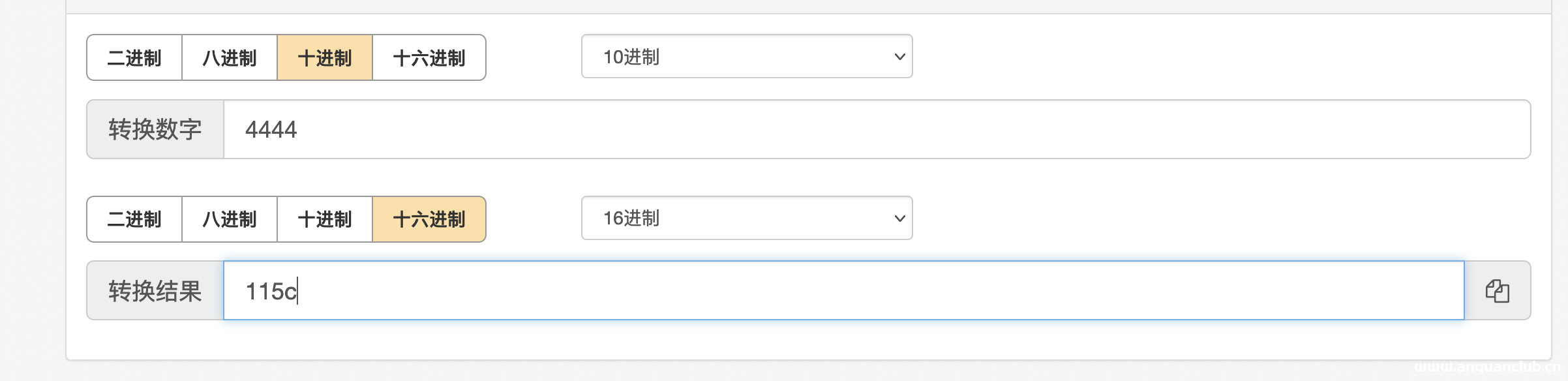The image size is (1568, 381).
Task: Select target 二进制 (binary) button
Action: 134,219
